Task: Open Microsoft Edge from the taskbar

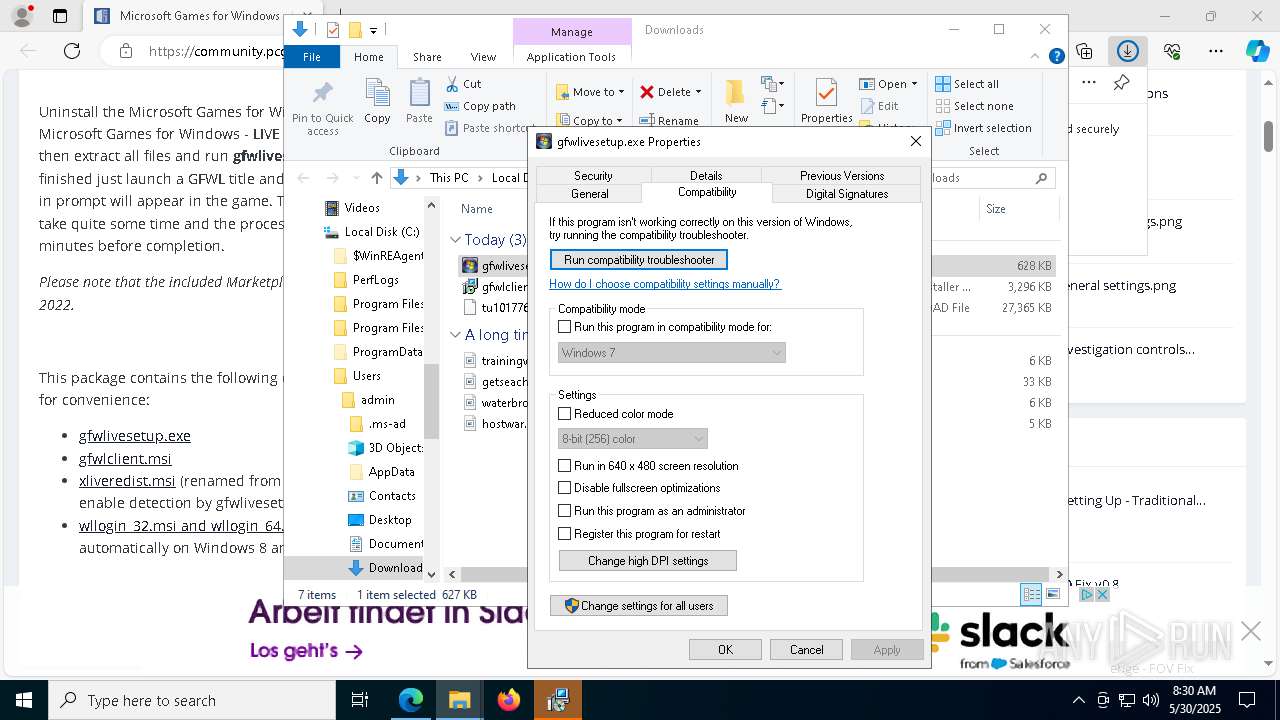Action: pos(411,700)
